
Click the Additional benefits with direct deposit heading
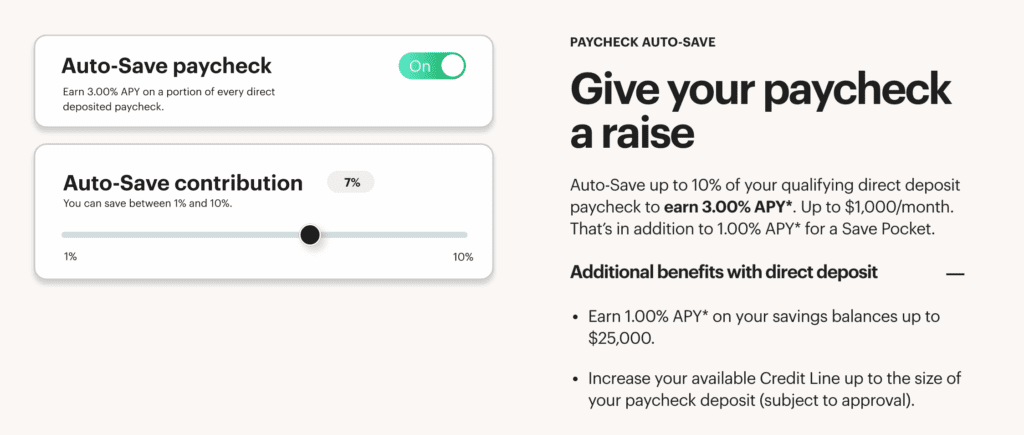tap(724, 272)
